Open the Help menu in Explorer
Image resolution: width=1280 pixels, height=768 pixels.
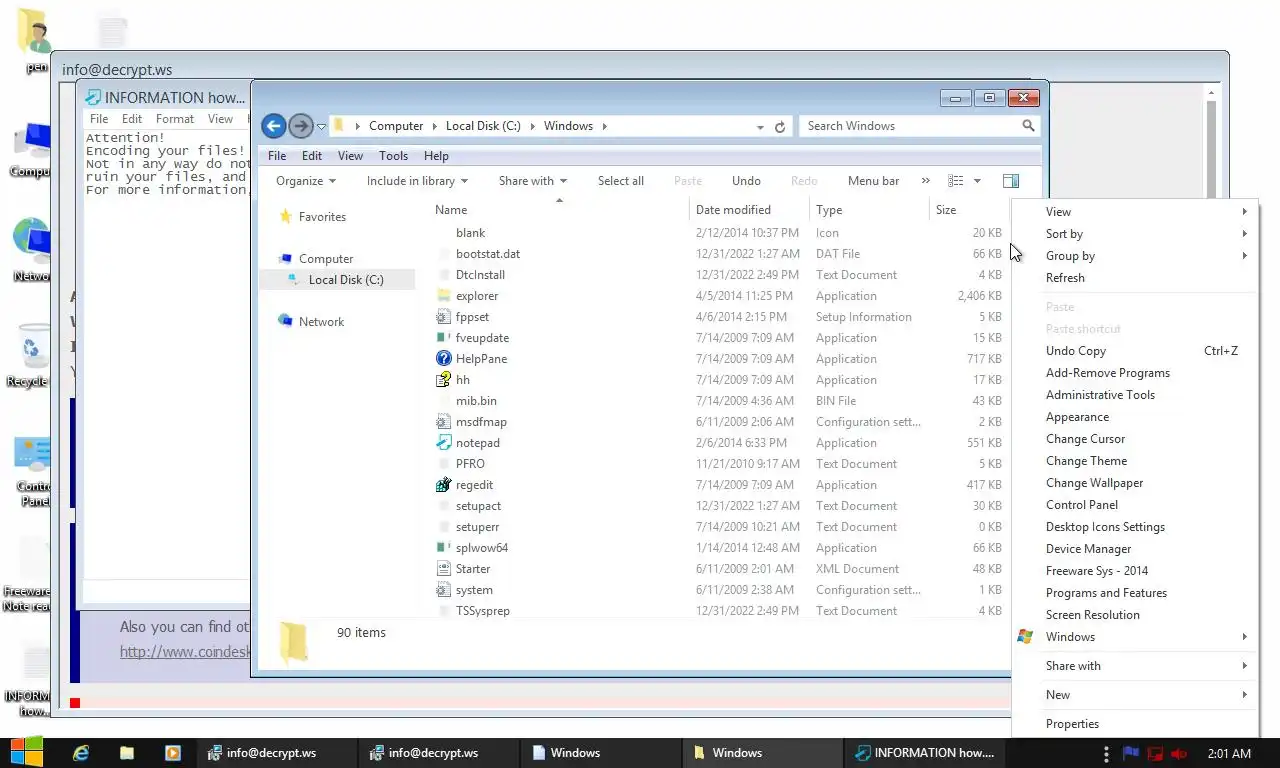point(436,156)
